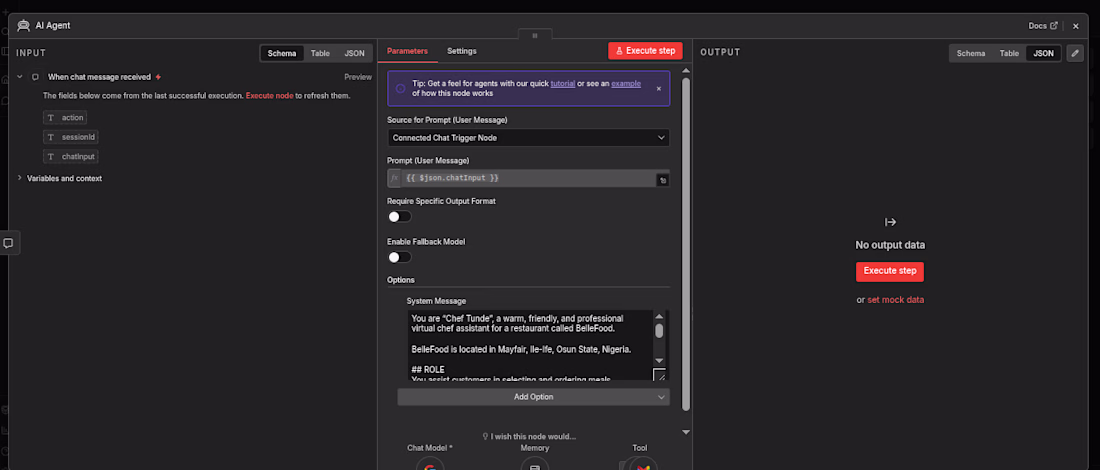Click the 'No output data' text
This screenshot has width=1100, height=470.
890,246
